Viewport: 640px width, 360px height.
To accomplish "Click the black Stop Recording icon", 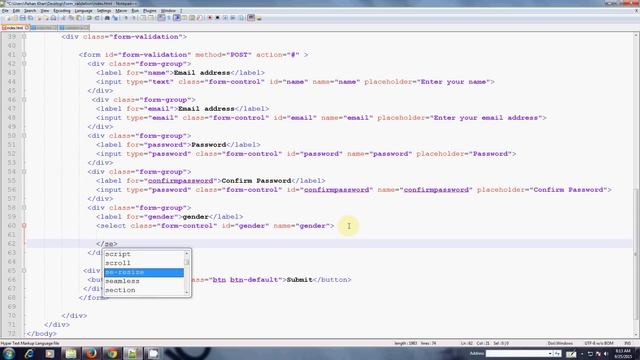I will pyautogui.click(x=217, y=18).
